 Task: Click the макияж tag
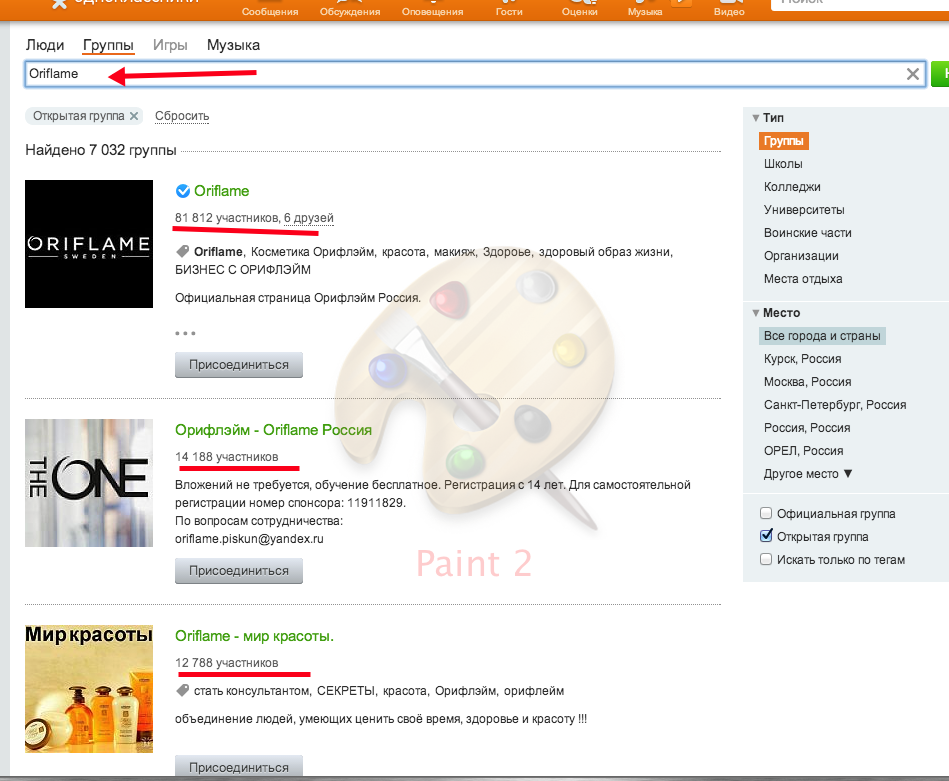[455, 252]
